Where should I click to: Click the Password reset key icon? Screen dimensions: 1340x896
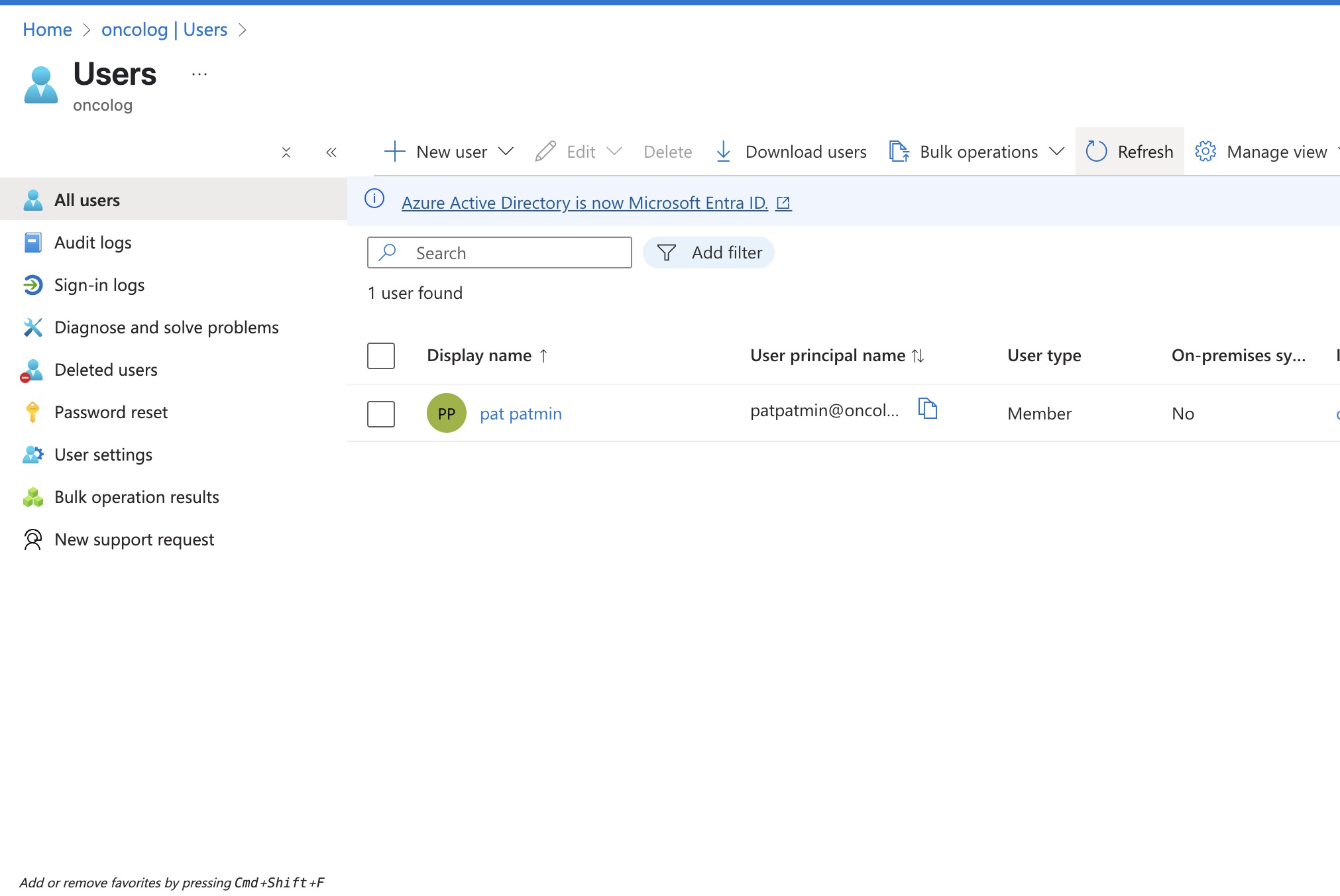[32, 412]
